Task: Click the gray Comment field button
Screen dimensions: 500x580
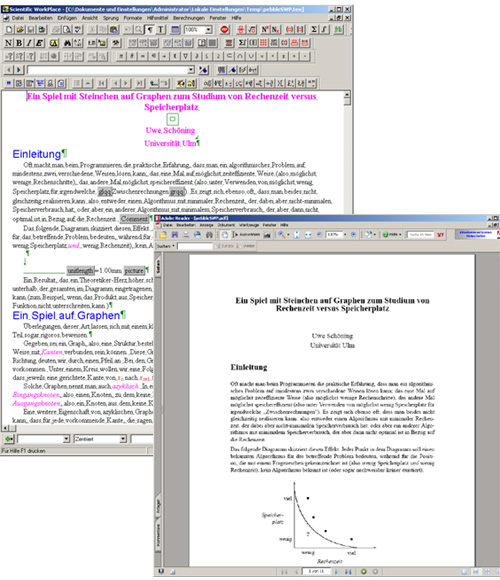Action: [x=134, y=219]
